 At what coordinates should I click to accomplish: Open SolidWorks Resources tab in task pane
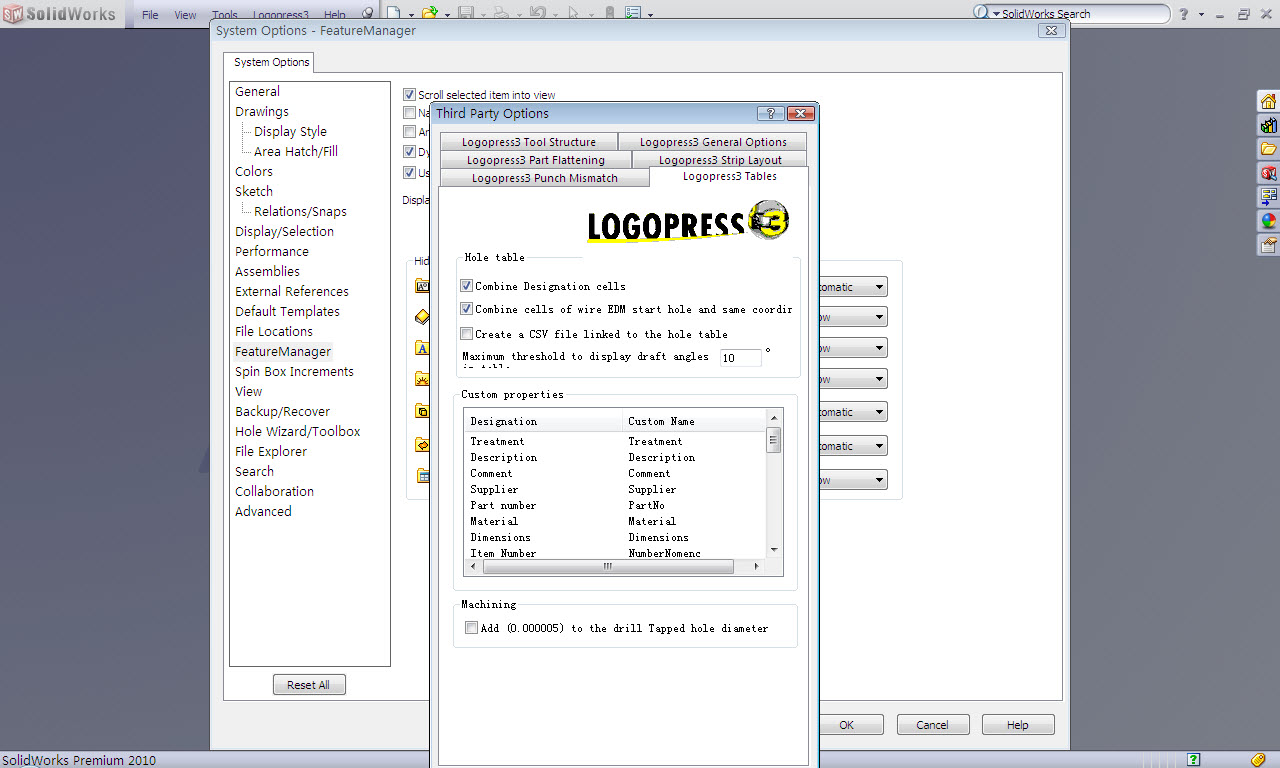pos(1268,101)
